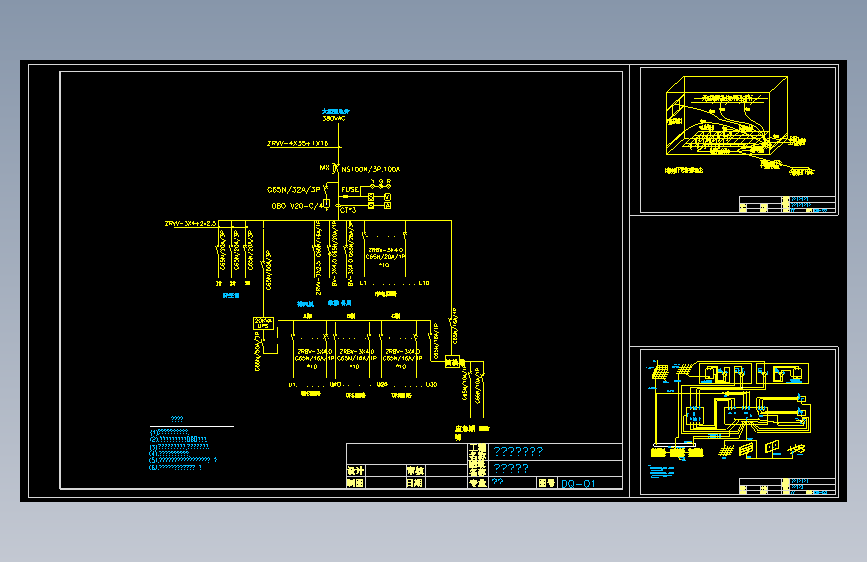Click the 制图 cell in title block
867x562 pixels.
coord(355,483)
